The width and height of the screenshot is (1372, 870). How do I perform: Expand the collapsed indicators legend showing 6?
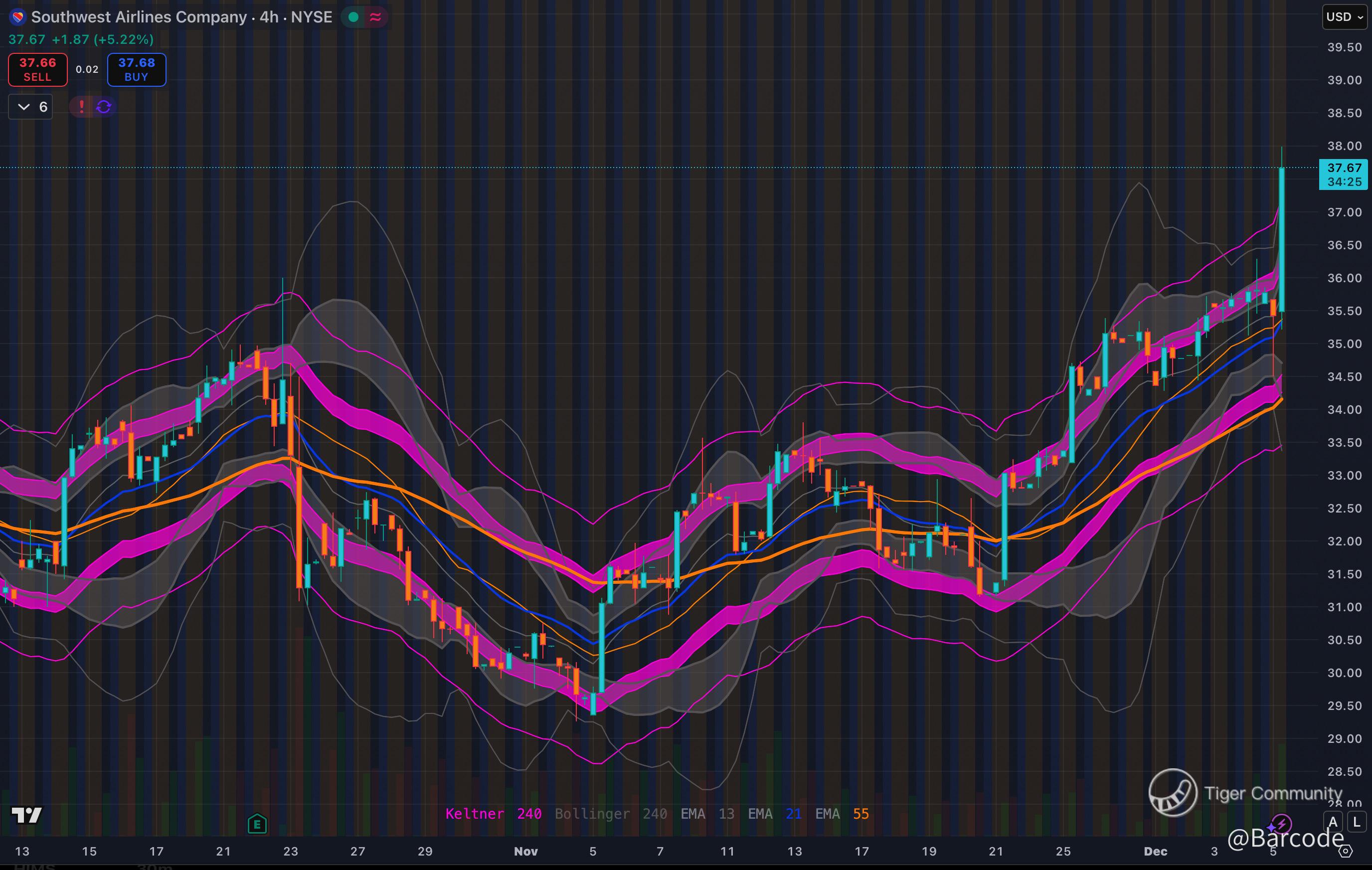(31, 107)
